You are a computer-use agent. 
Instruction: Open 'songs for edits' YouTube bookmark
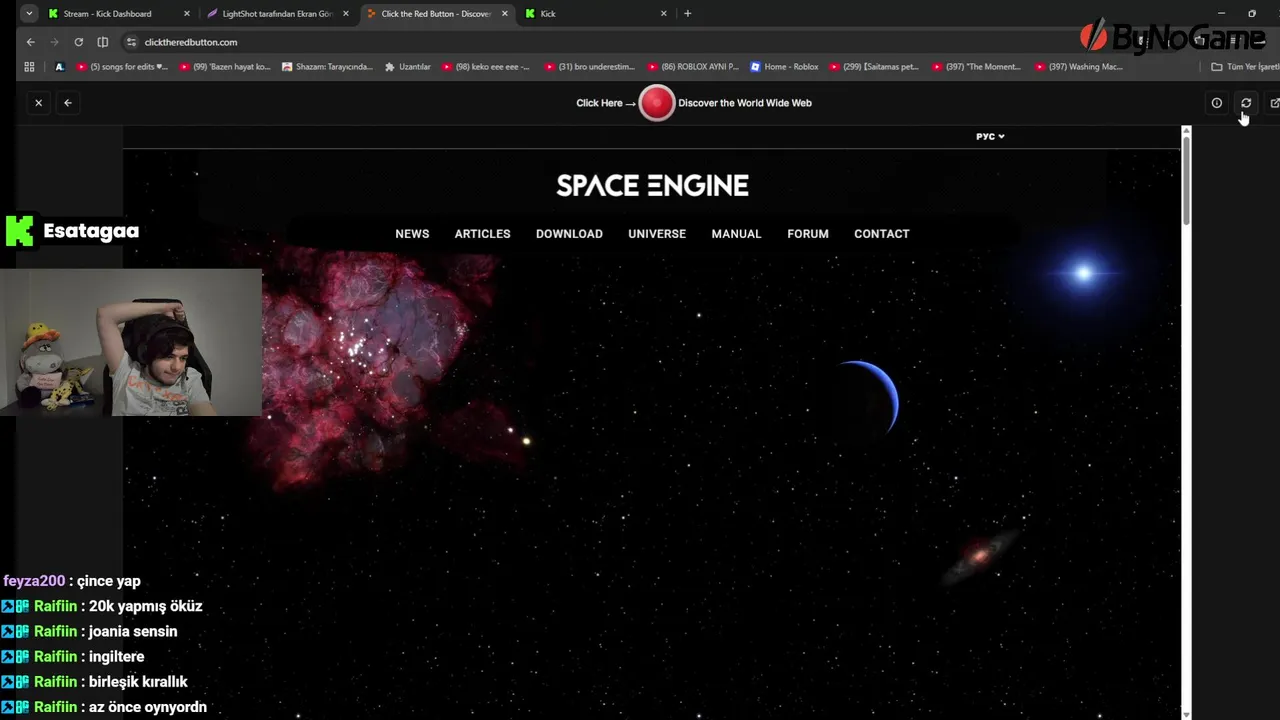pos(122,67)
